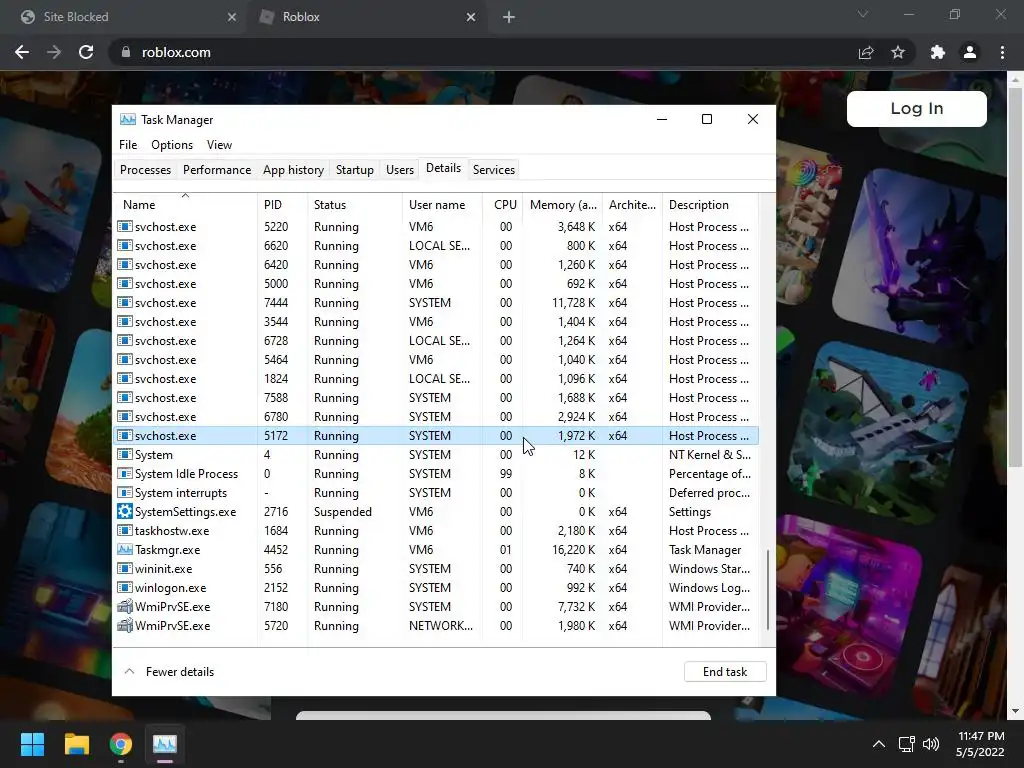Viewport: 1024px width, 768px height.
Task: Click the site lock icon
Action: pos(126,52)
